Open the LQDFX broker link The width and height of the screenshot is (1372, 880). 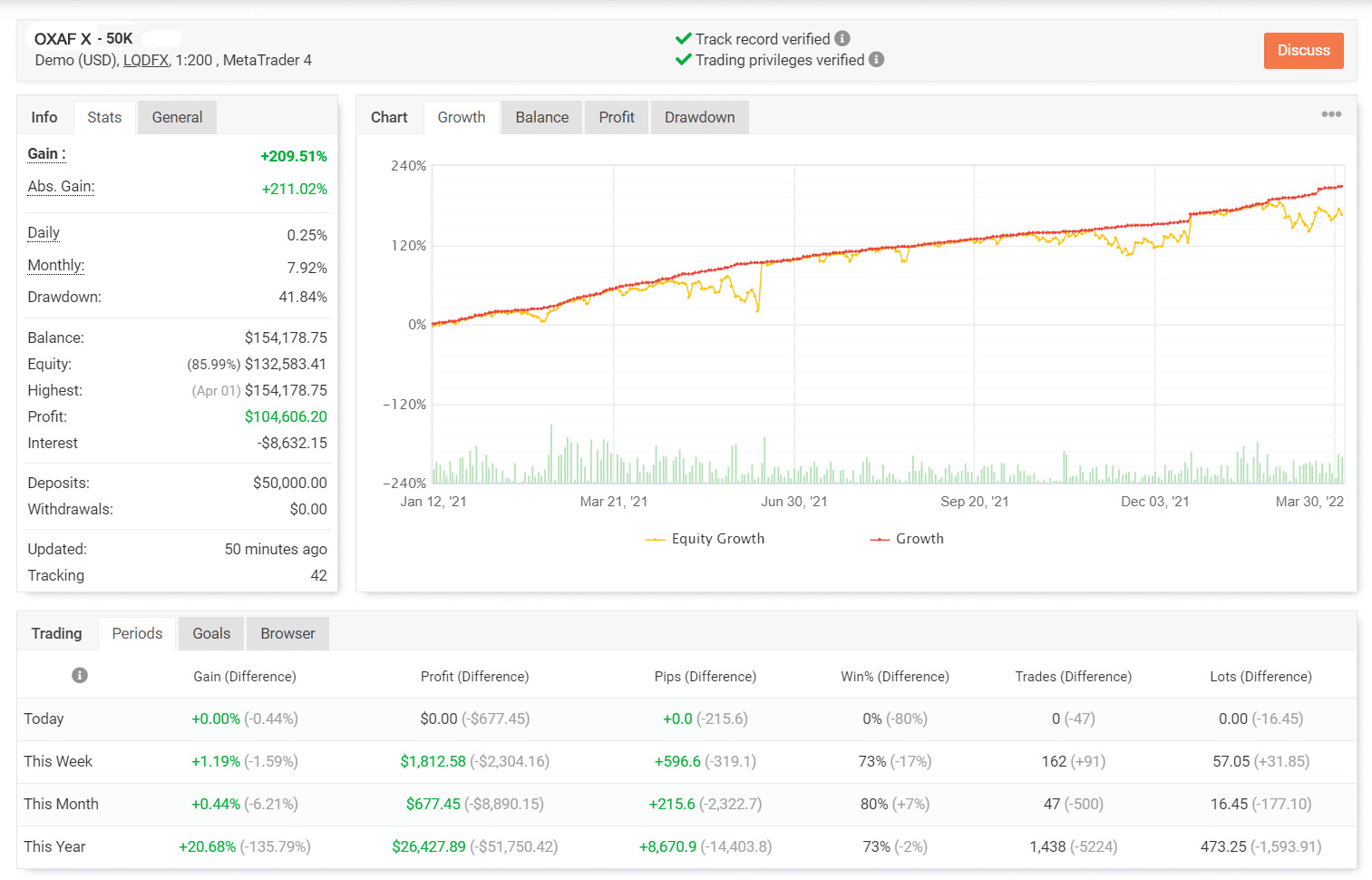click(x=146, y=60)
